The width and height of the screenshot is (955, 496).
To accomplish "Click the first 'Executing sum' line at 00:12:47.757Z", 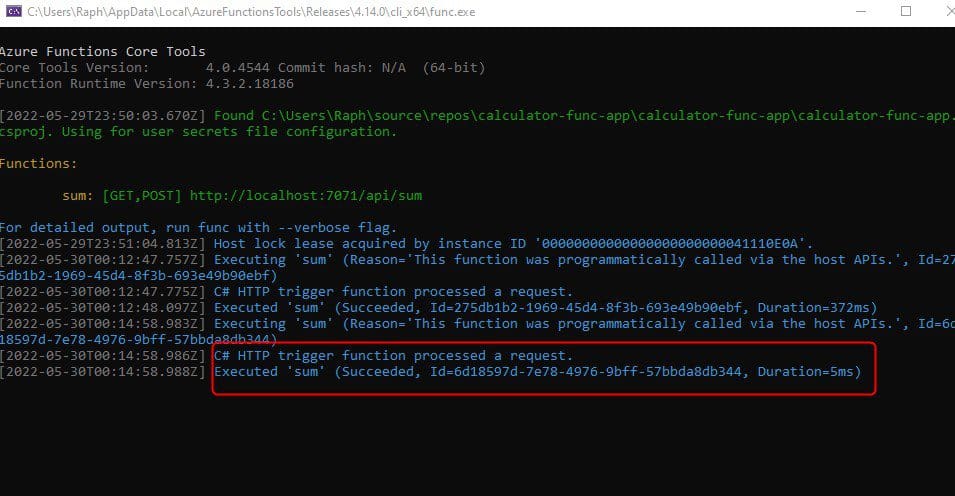I will [478, 260].
